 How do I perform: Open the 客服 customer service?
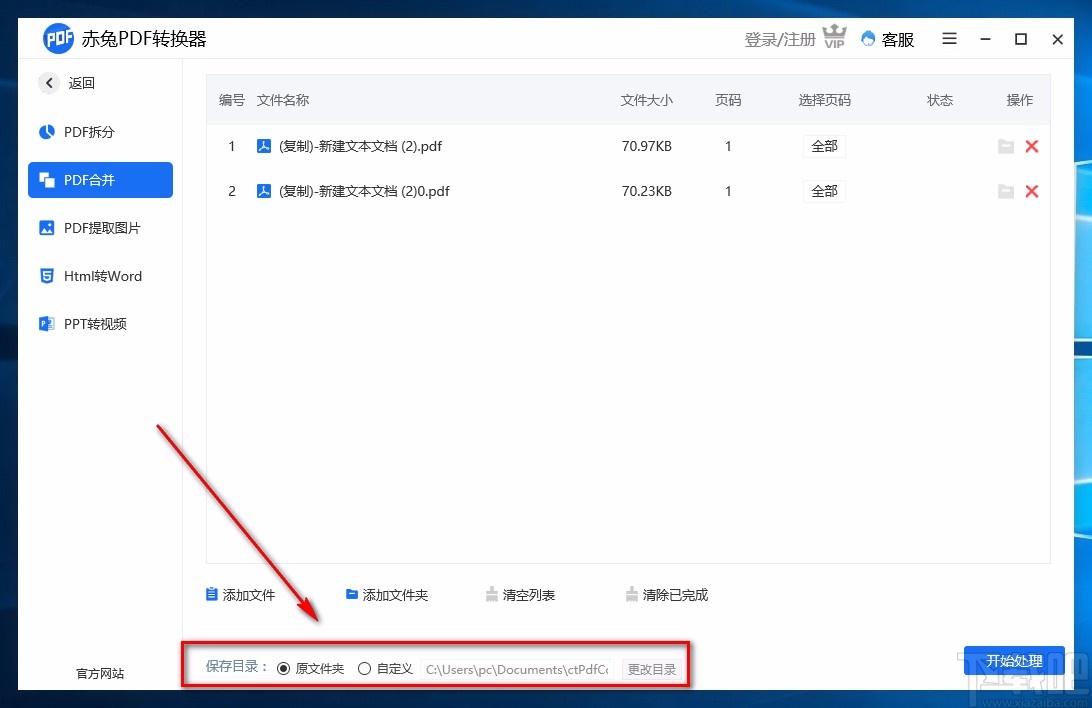[888, 39]
